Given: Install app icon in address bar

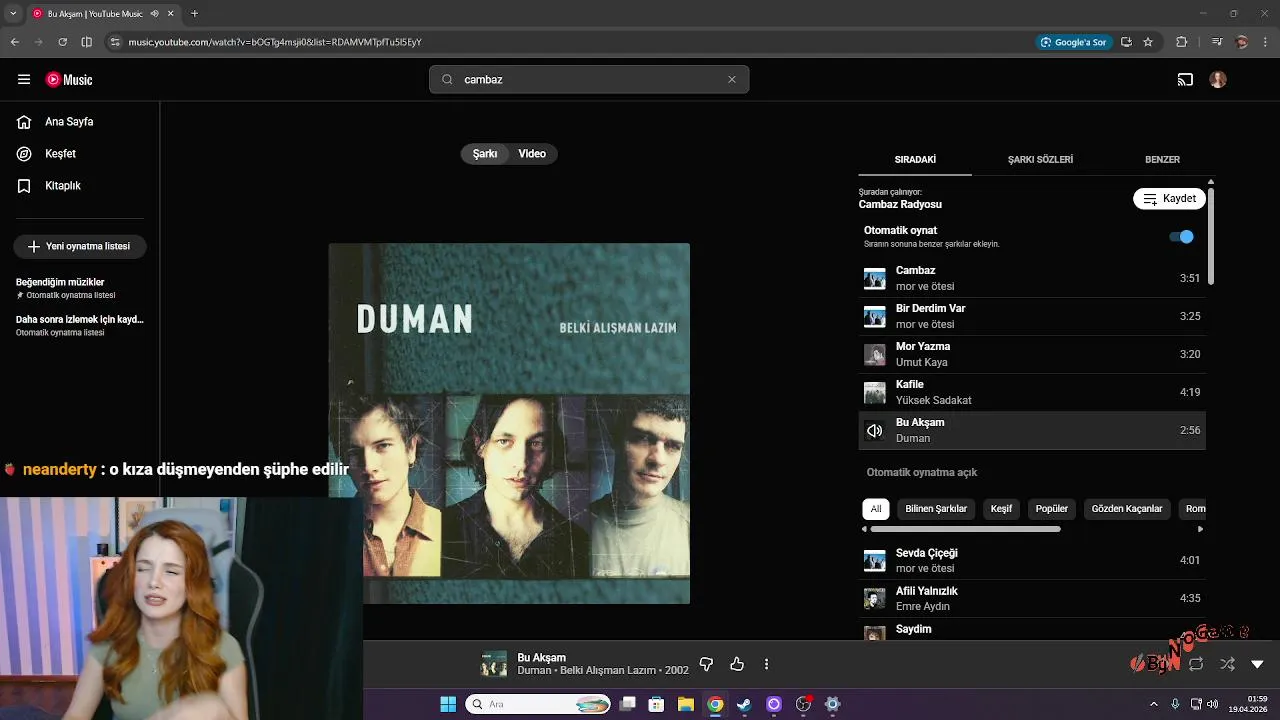Looking at the screenshot, I should [x=1126, y=42].
